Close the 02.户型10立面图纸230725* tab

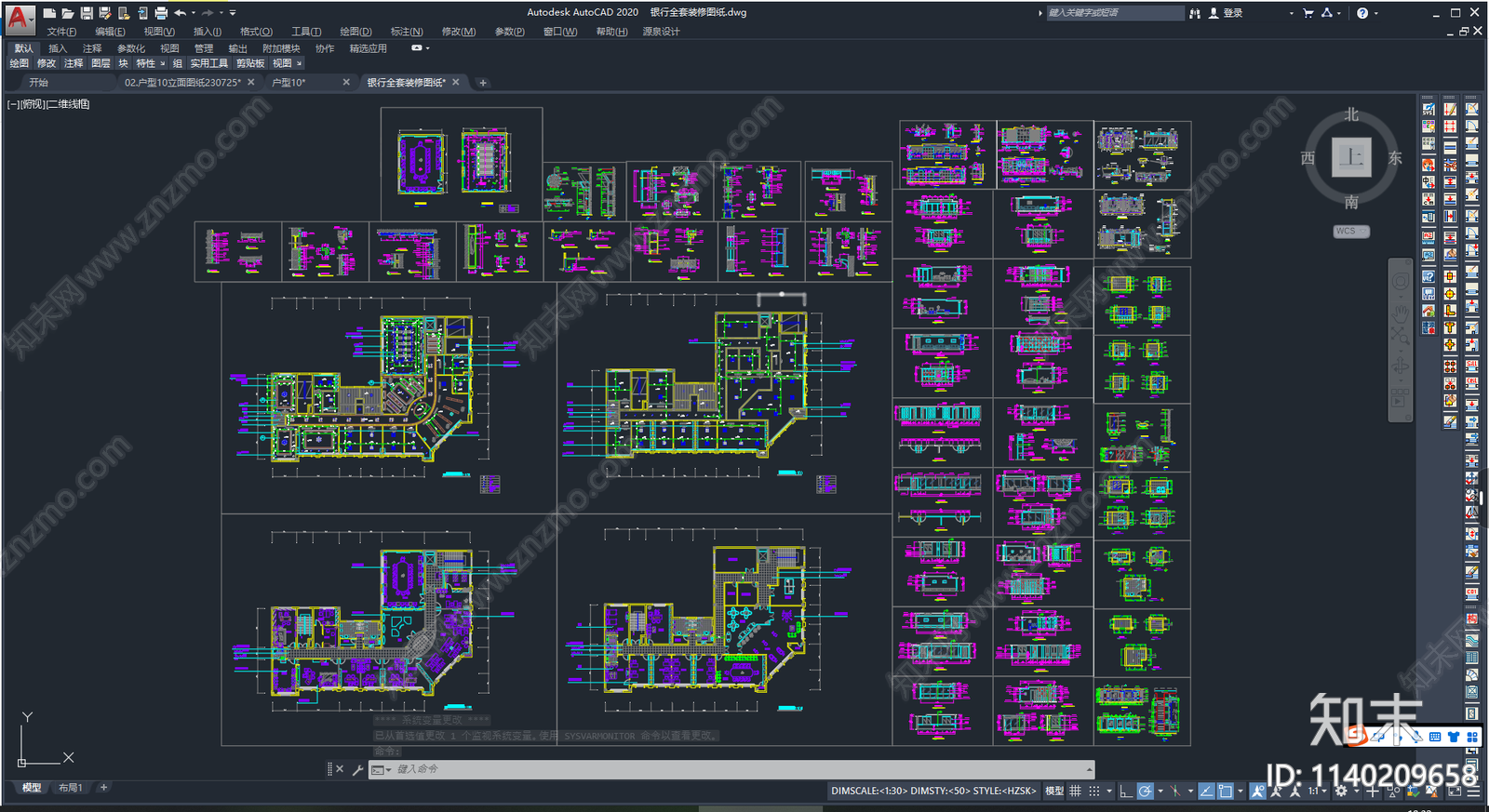click(x=251, y=83)
